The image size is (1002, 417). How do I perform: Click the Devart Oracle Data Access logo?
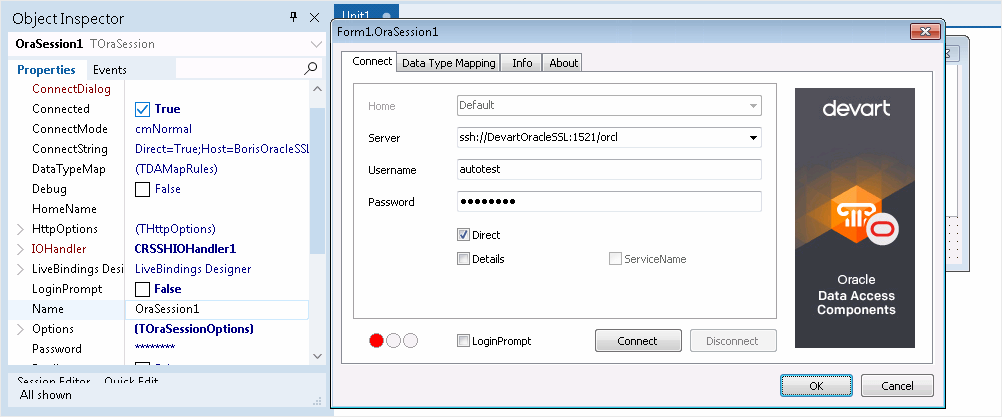[855, 218]
